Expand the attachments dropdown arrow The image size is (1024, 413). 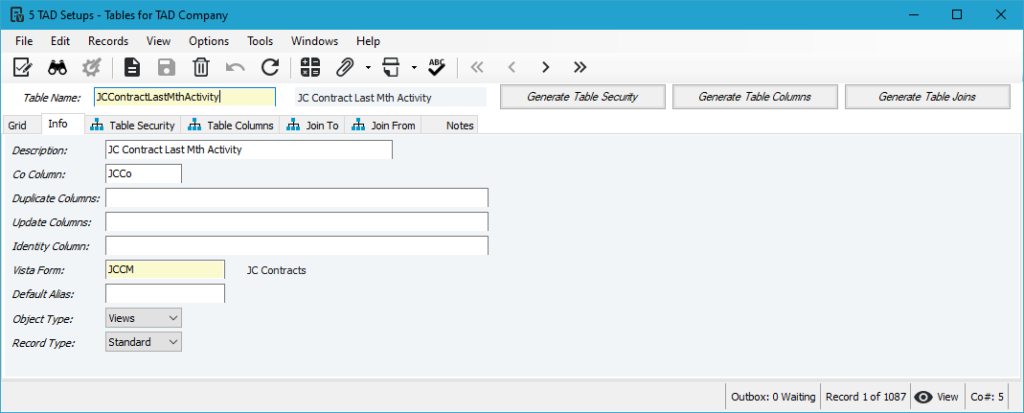point(368,67)
